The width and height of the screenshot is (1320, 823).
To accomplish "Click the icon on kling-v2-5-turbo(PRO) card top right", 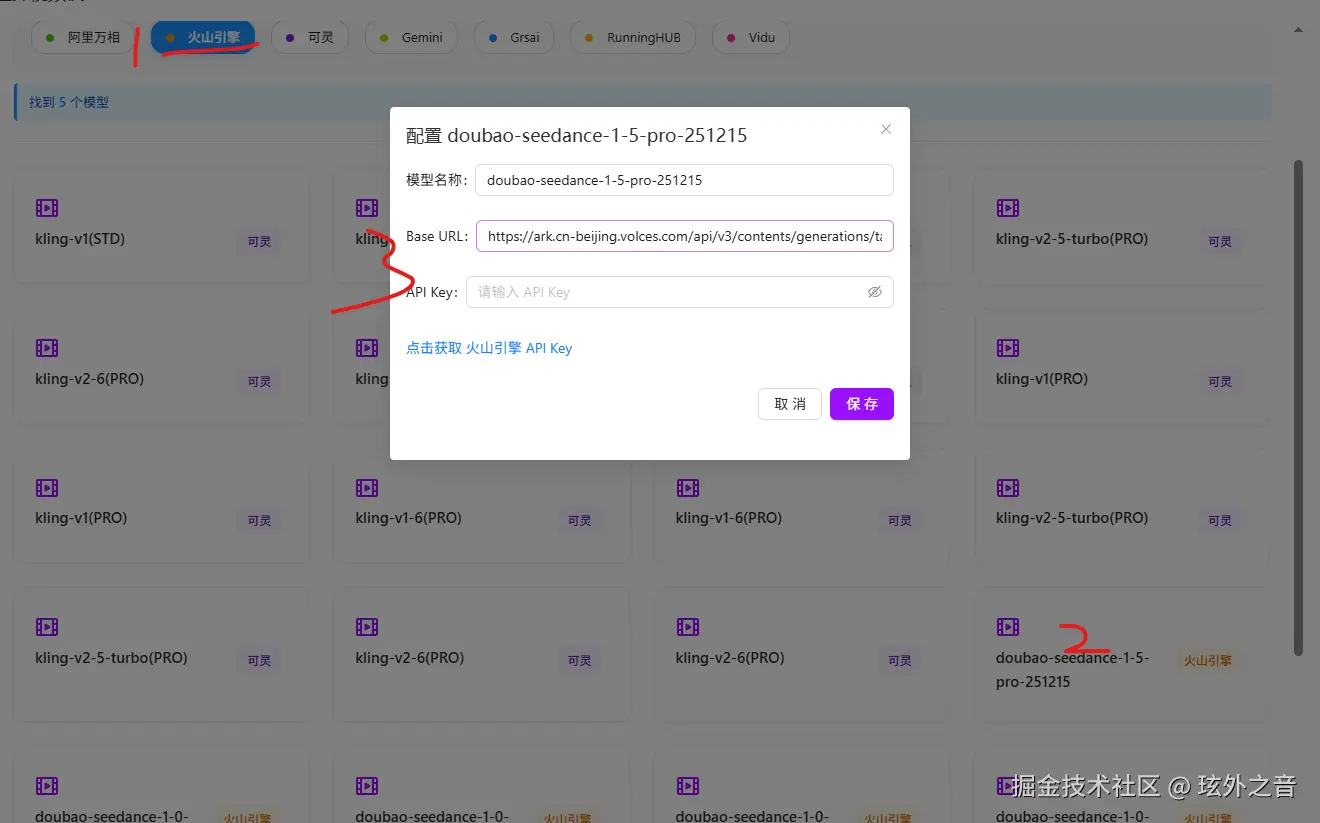I will tap(1007, 207).
